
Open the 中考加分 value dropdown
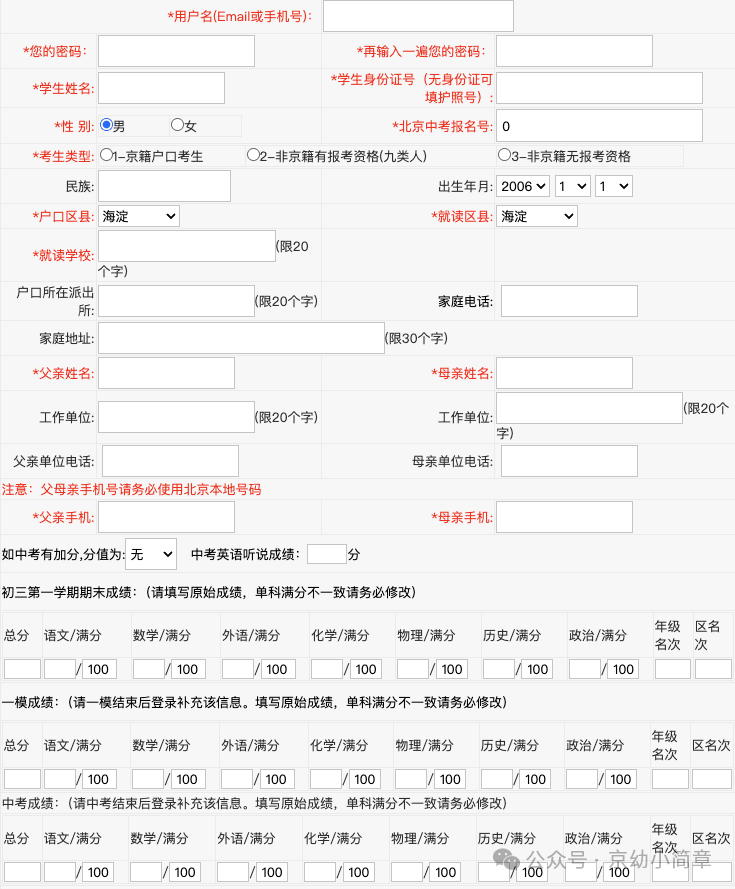(151, 553)
